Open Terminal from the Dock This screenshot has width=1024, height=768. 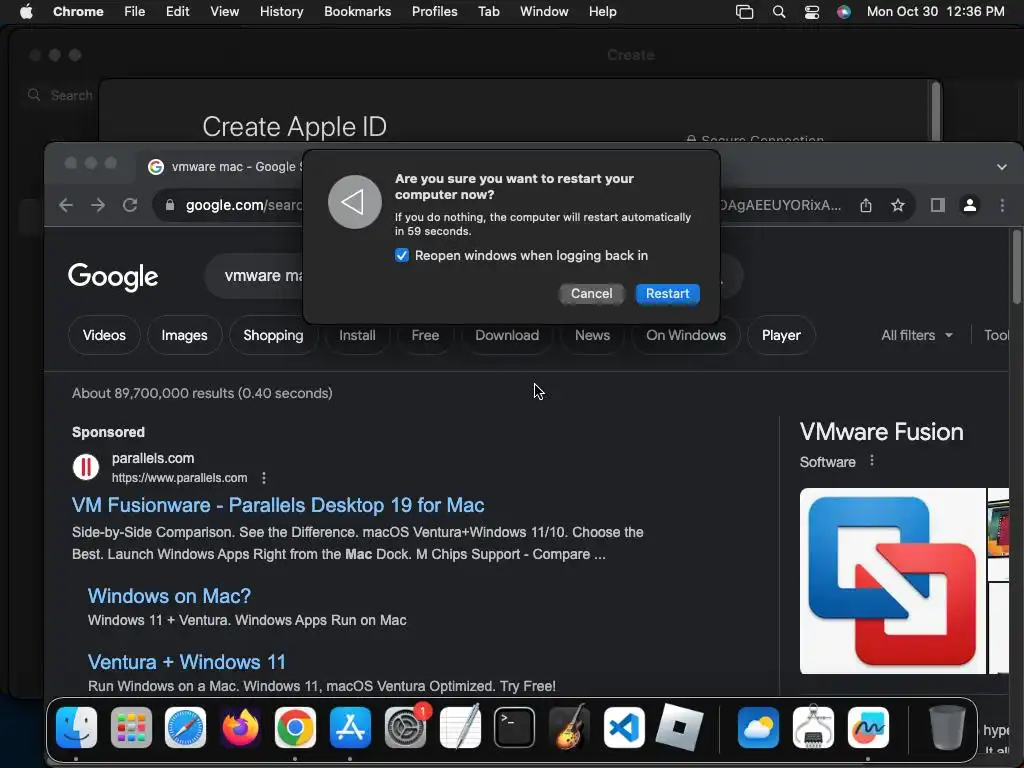click(x=515, y=727)
